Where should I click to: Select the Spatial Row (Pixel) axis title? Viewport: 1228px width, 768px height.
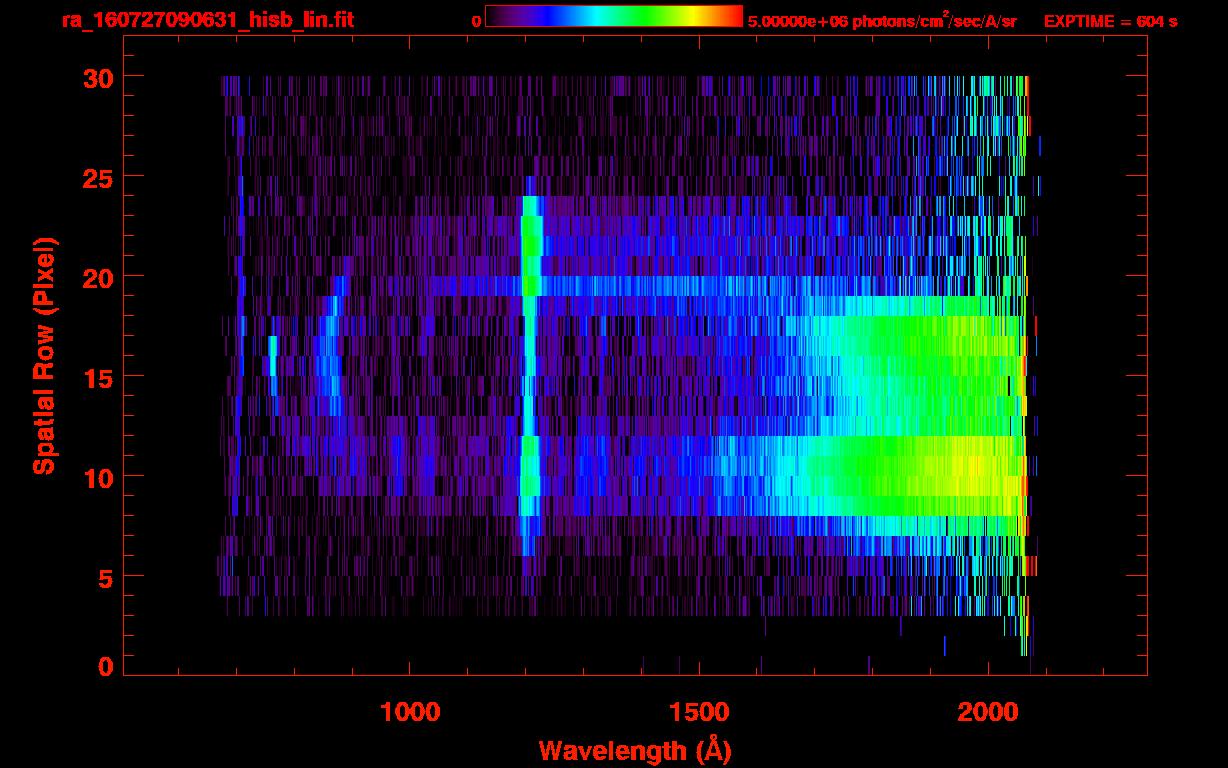44,355
